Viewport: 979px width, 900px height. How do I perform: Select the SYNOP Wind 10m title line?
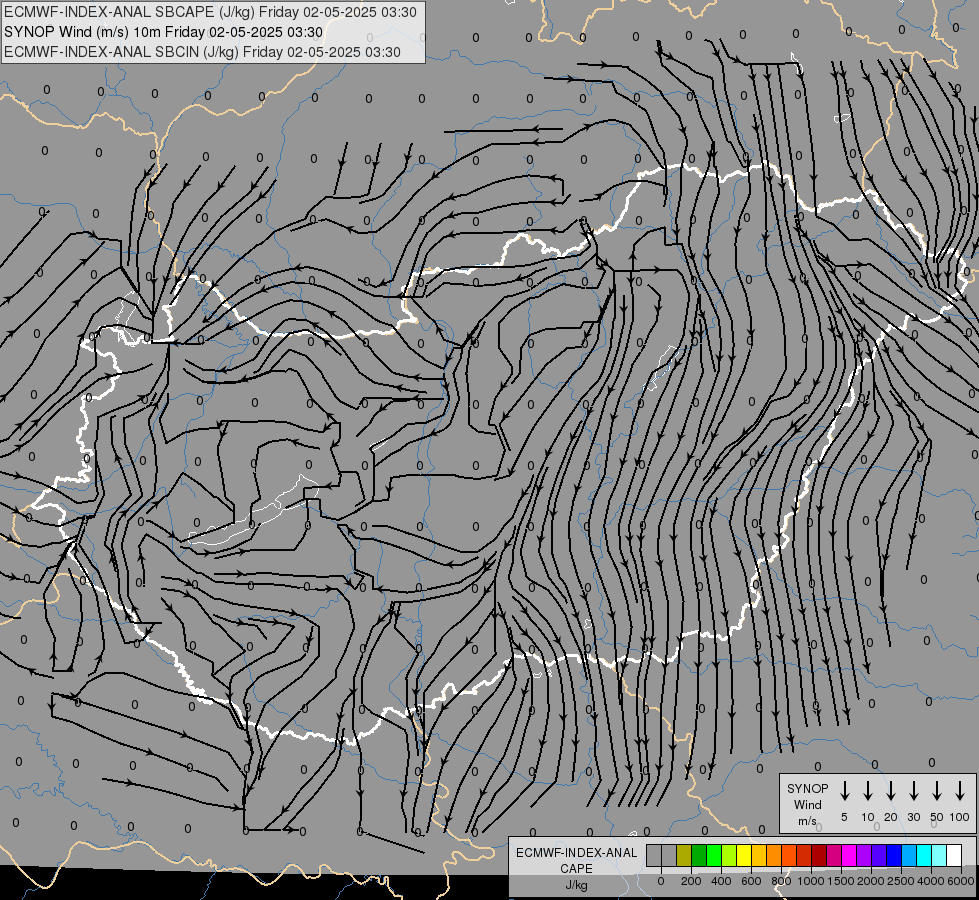(x=164, y=32)
